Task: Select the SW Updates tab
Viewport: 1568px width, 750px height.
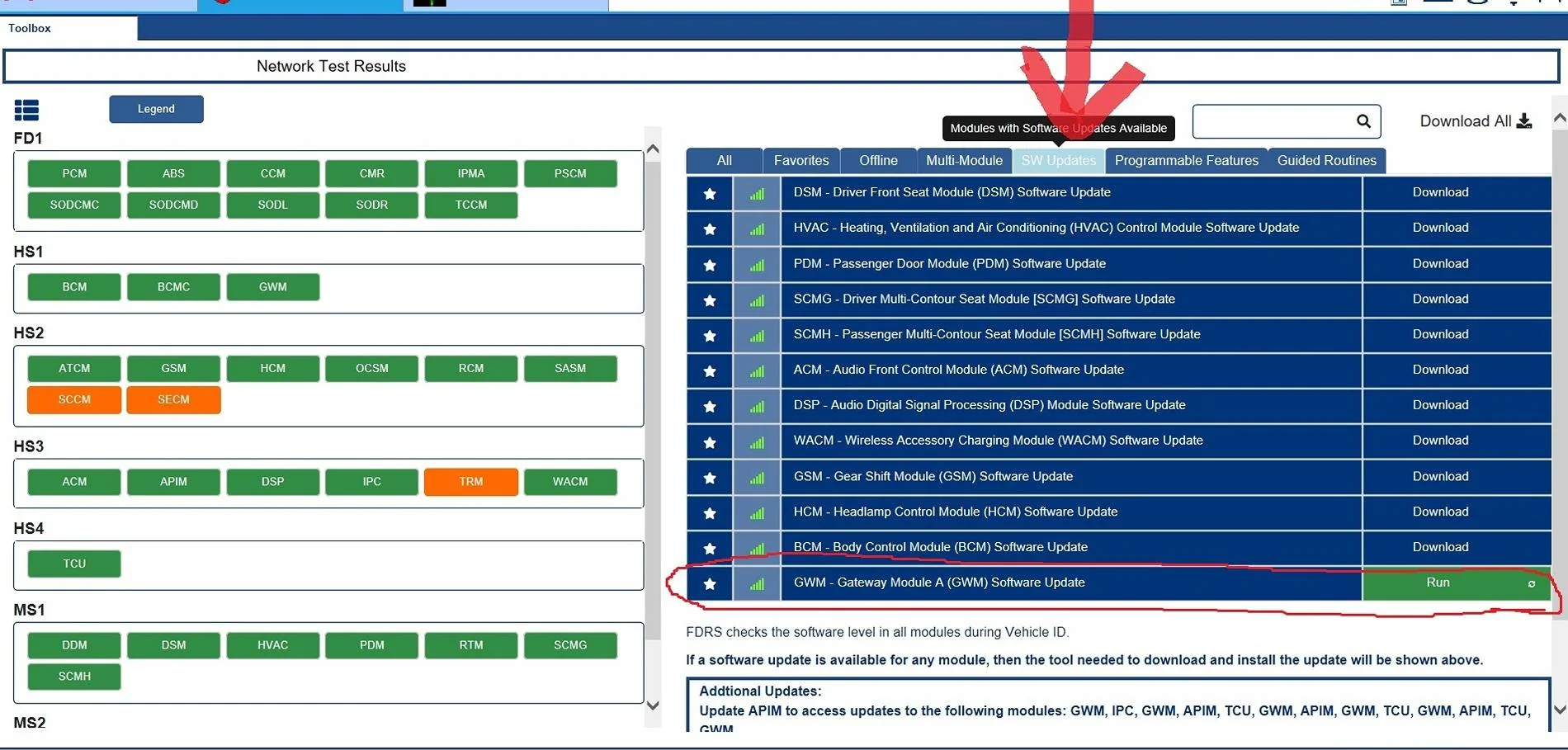Action: (x=1059, y=160)
